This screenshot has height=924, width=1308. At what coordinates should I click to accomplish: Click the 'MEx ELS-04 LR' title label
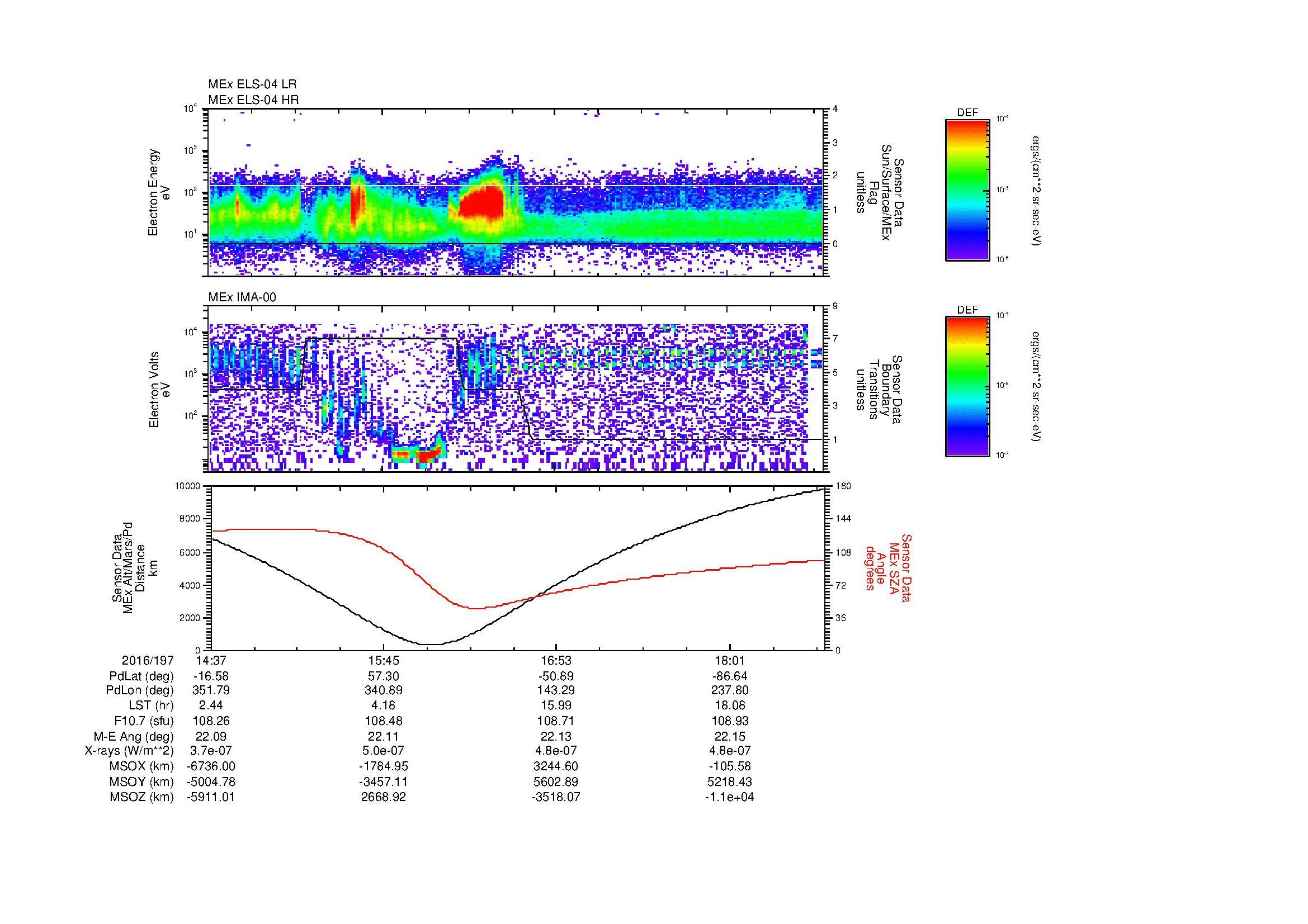[252, 84]
